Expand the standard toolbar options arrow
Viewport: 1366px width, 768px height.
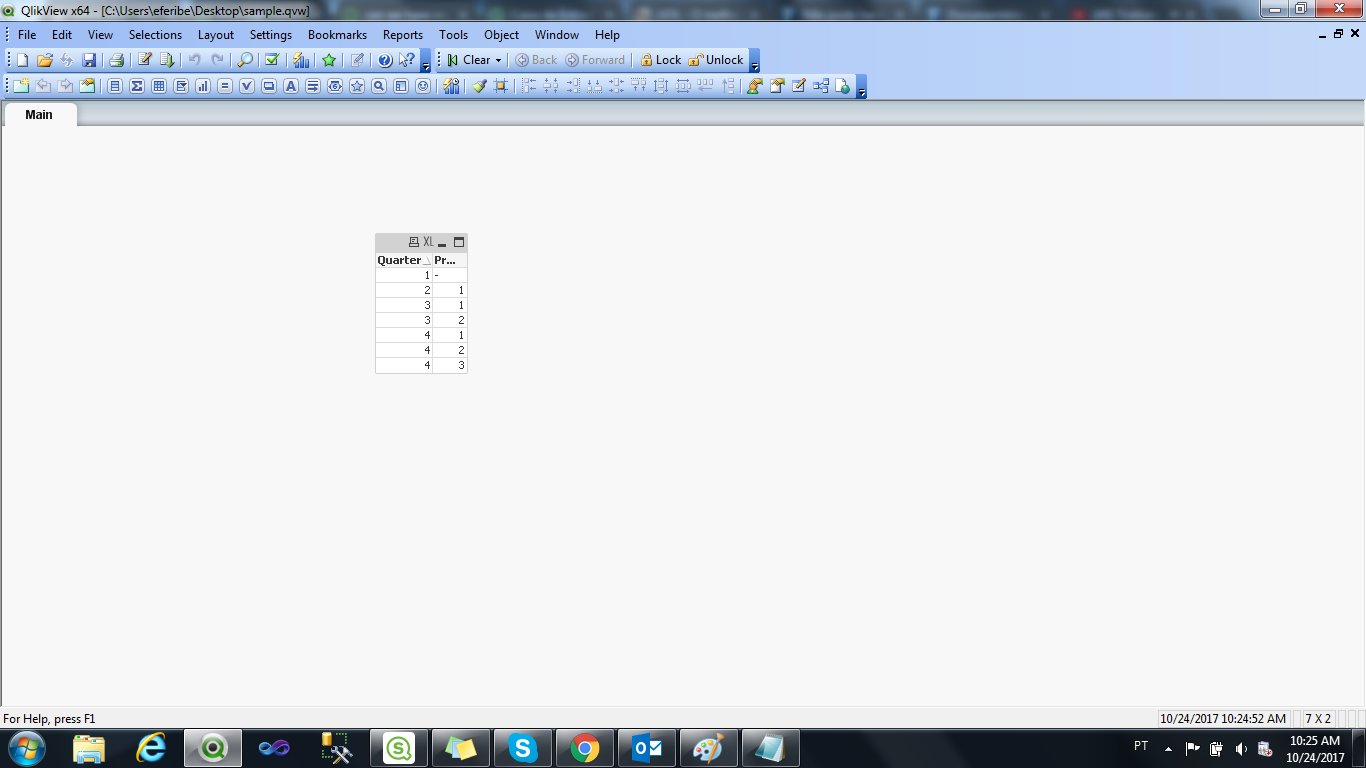click(x=425, y=61)
